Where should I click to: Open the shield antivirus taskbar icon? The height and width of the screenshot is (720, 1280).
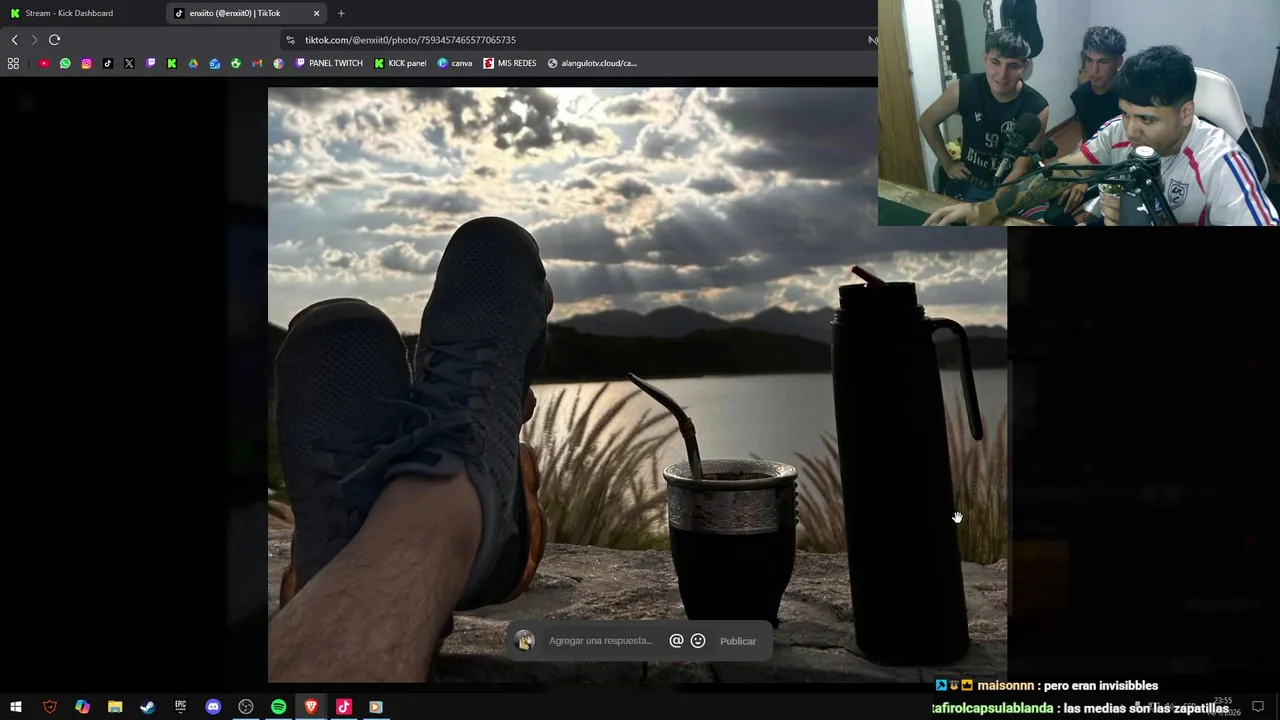49,707
